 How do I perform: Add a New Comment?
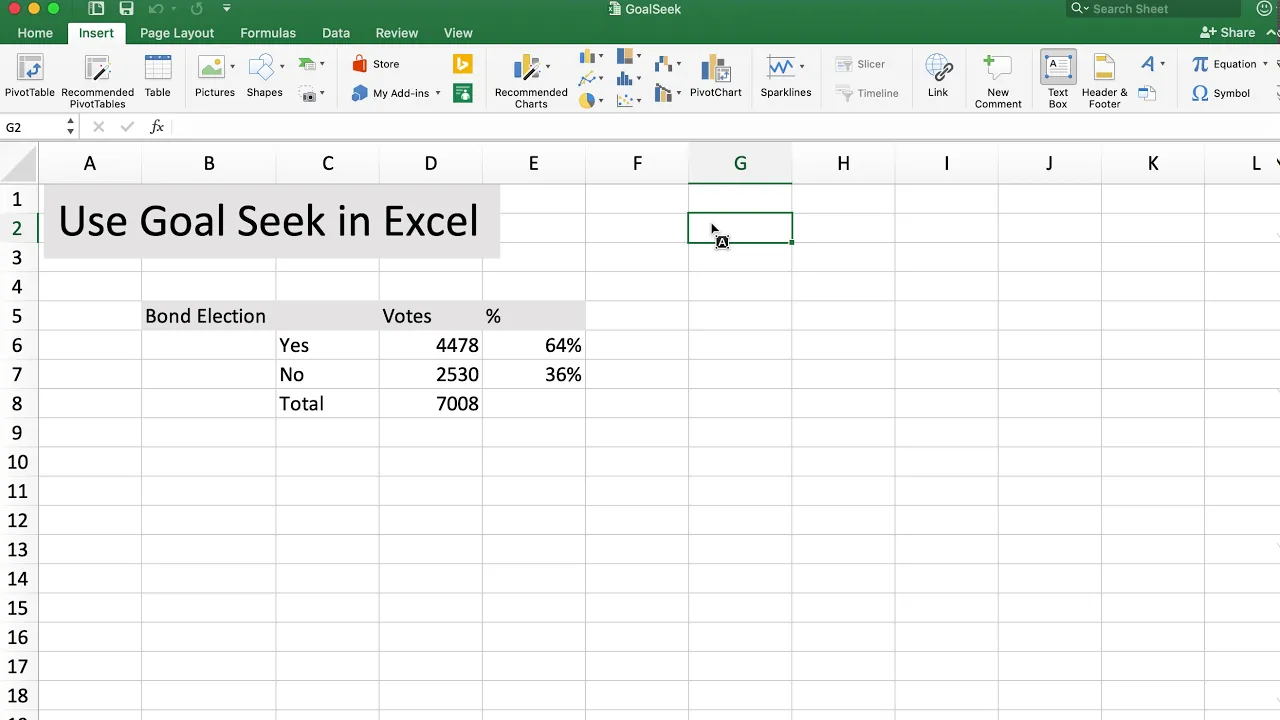click(x=997, y=80)
